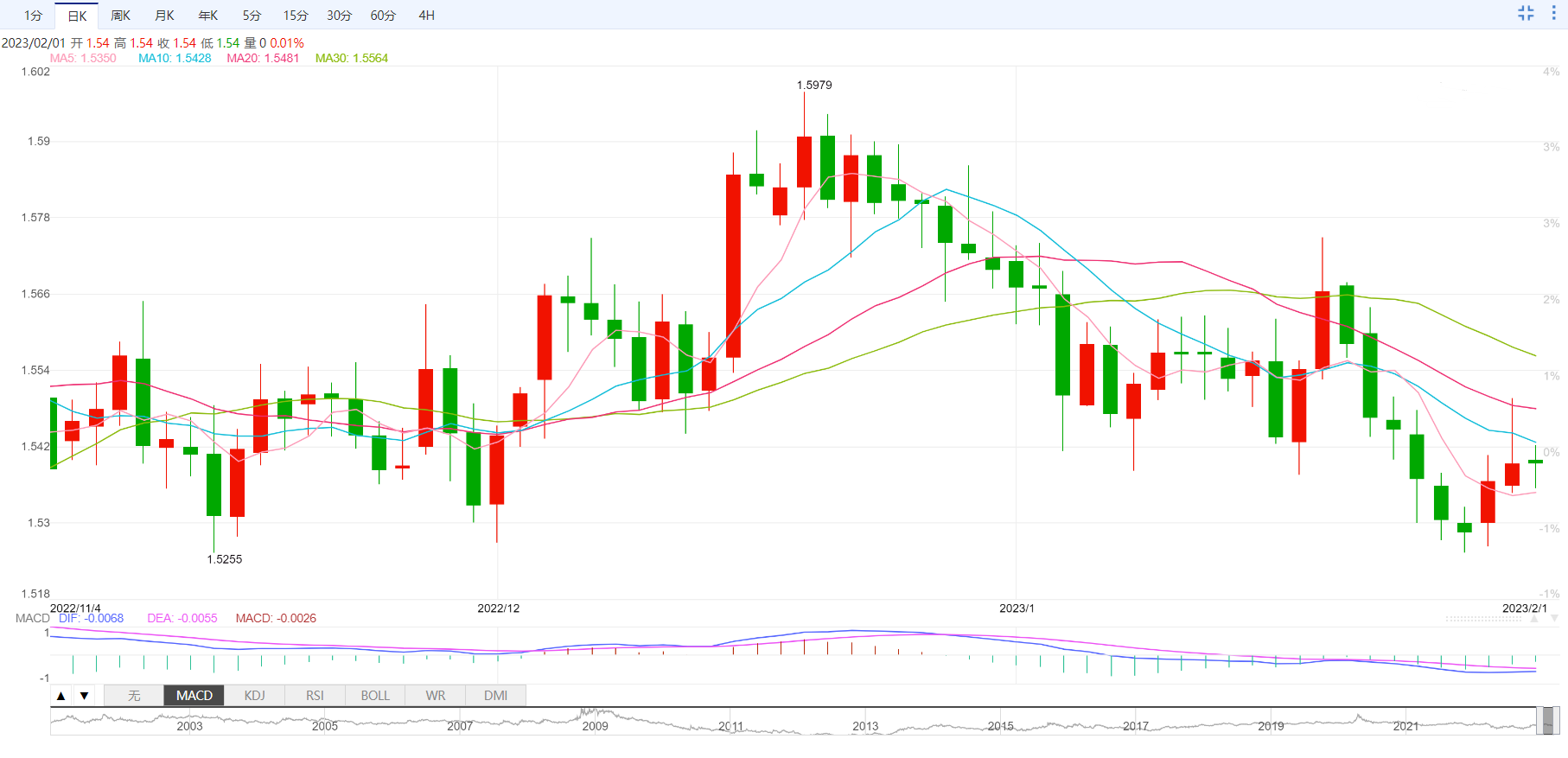Click the MA10: 1.5428 legend label

(x=175, y=58)
